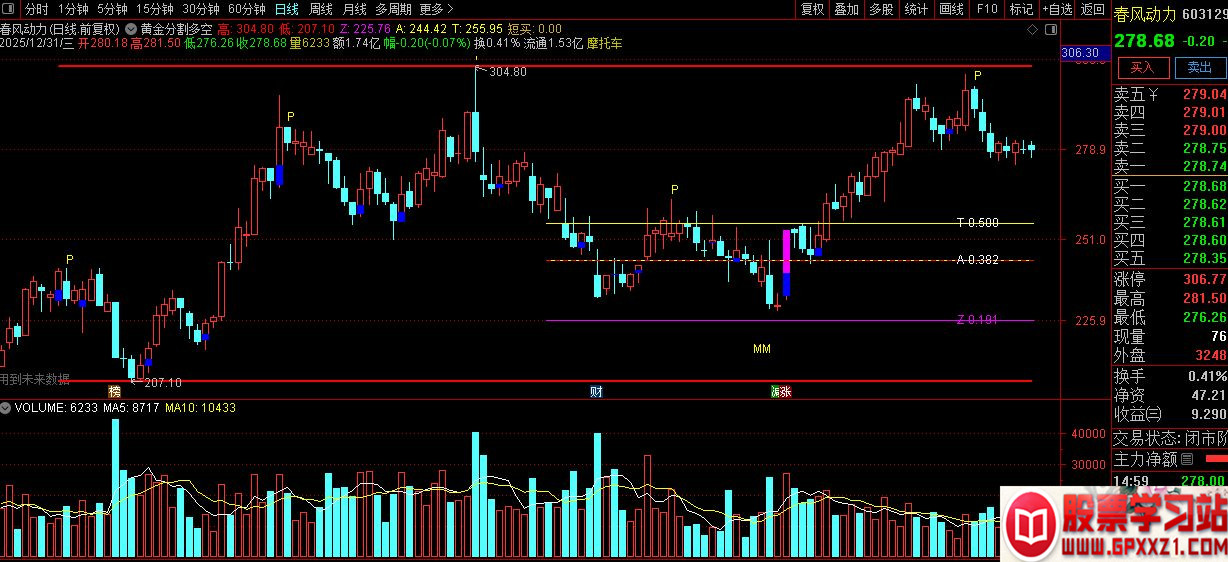Image resolution: width=1228 pixels, height=562 pixels.
Task: Select the 60分钟 period tab
Action: click(246, 9)
